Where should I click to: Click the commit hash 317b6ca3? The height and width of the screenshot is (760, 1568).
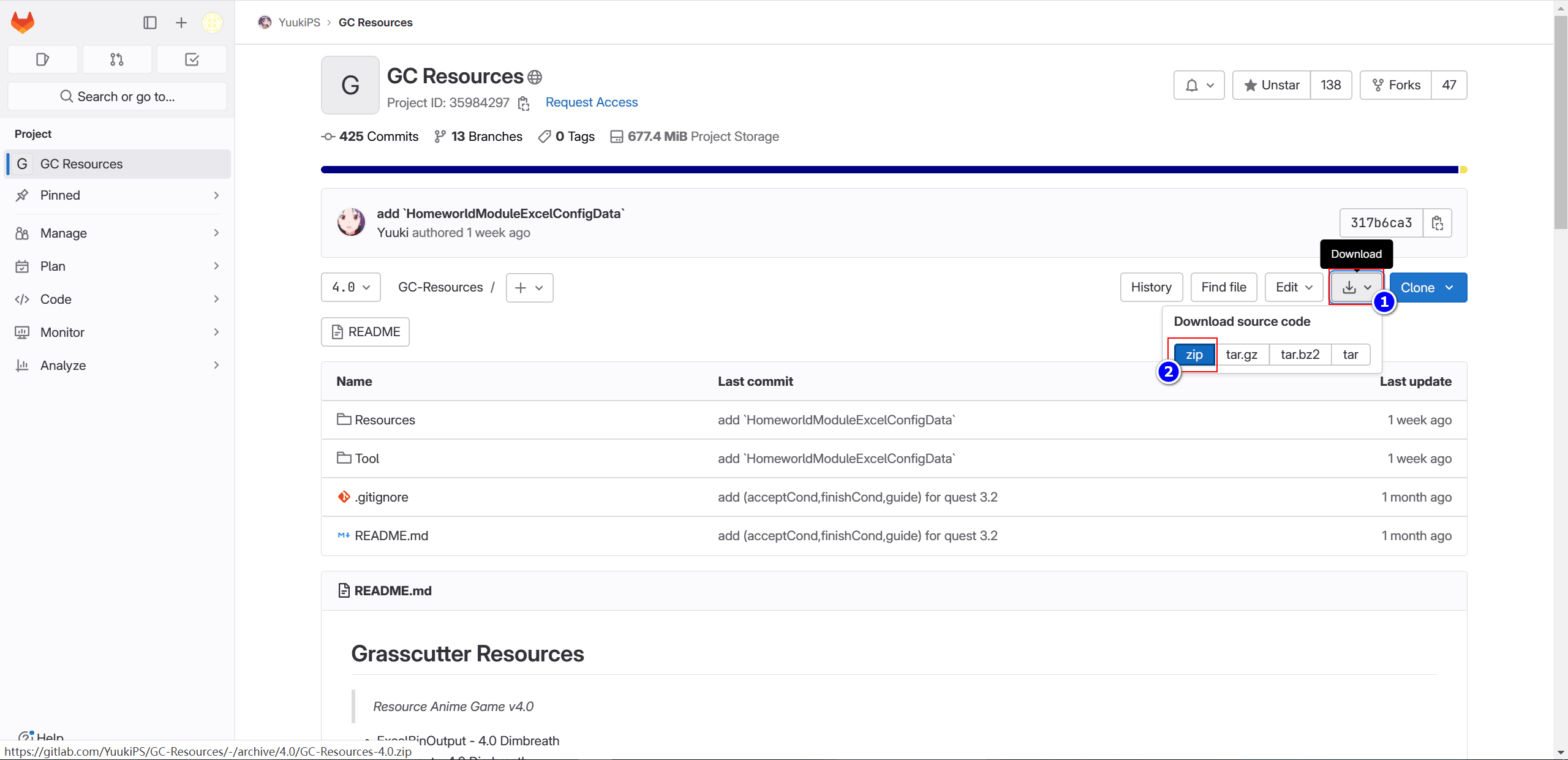pyautogui.click(x=1381, y=223)
